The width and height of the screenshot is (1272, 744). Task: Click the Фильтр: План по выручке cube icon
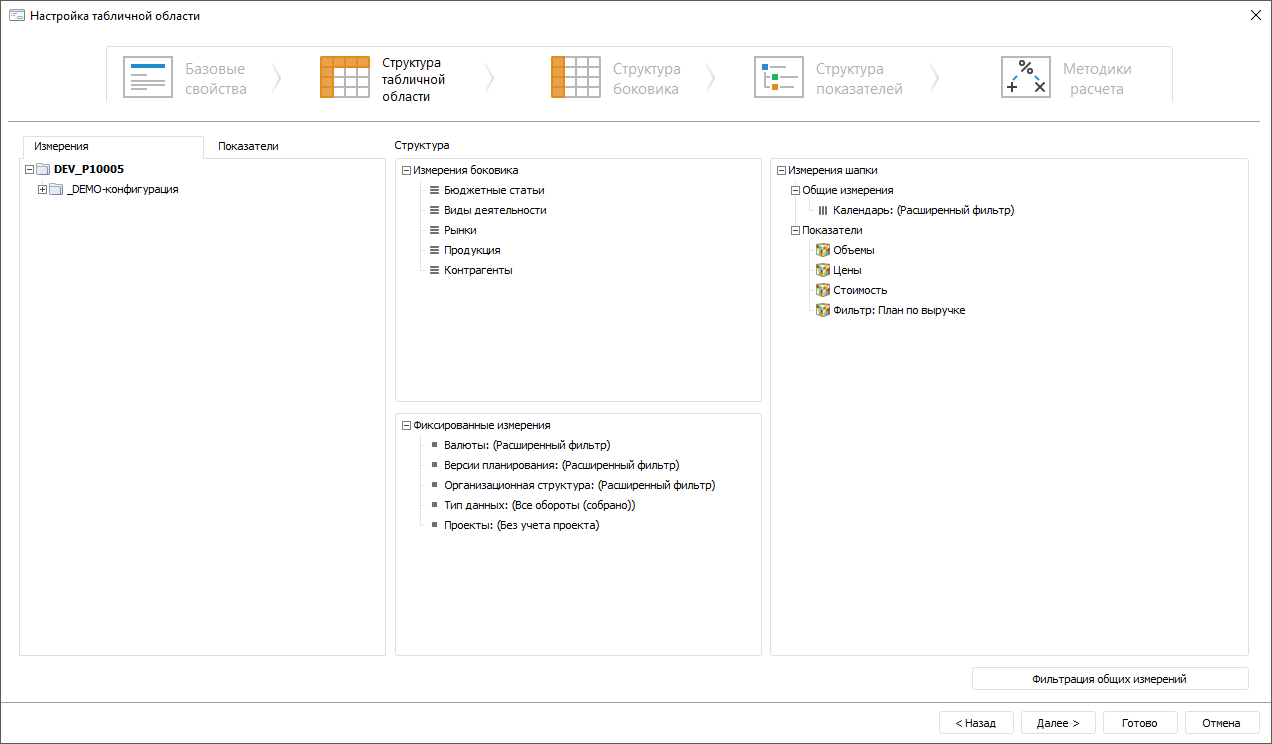[823, 310]
